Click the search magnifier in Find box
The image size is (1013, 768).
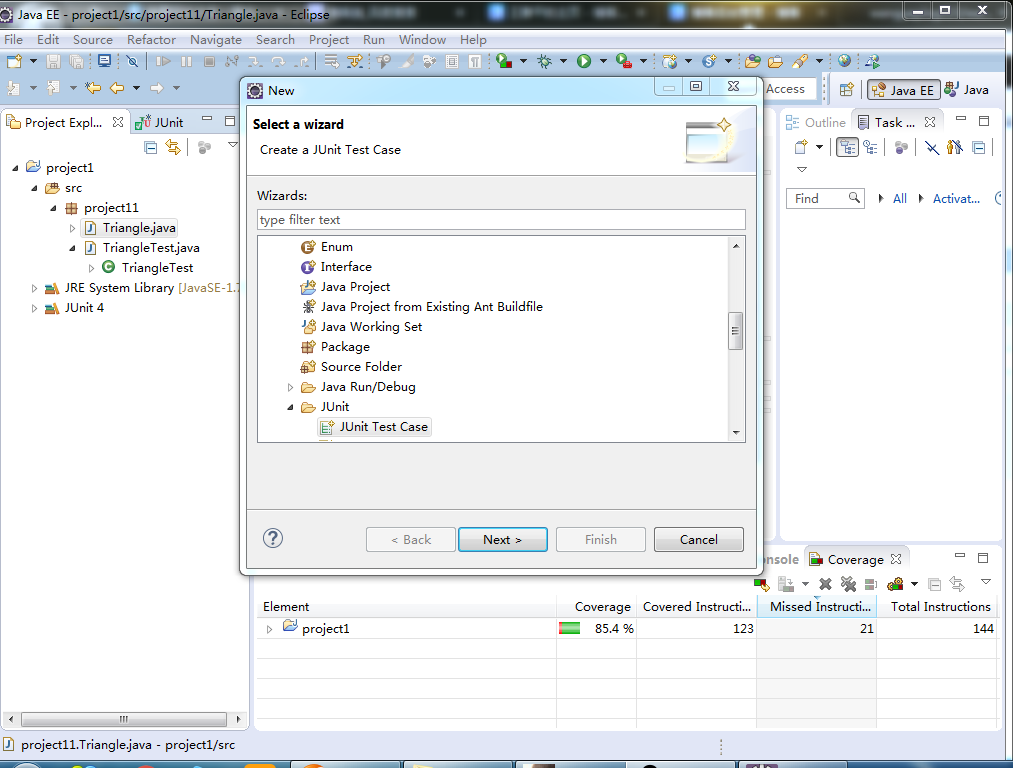[854, 198]
